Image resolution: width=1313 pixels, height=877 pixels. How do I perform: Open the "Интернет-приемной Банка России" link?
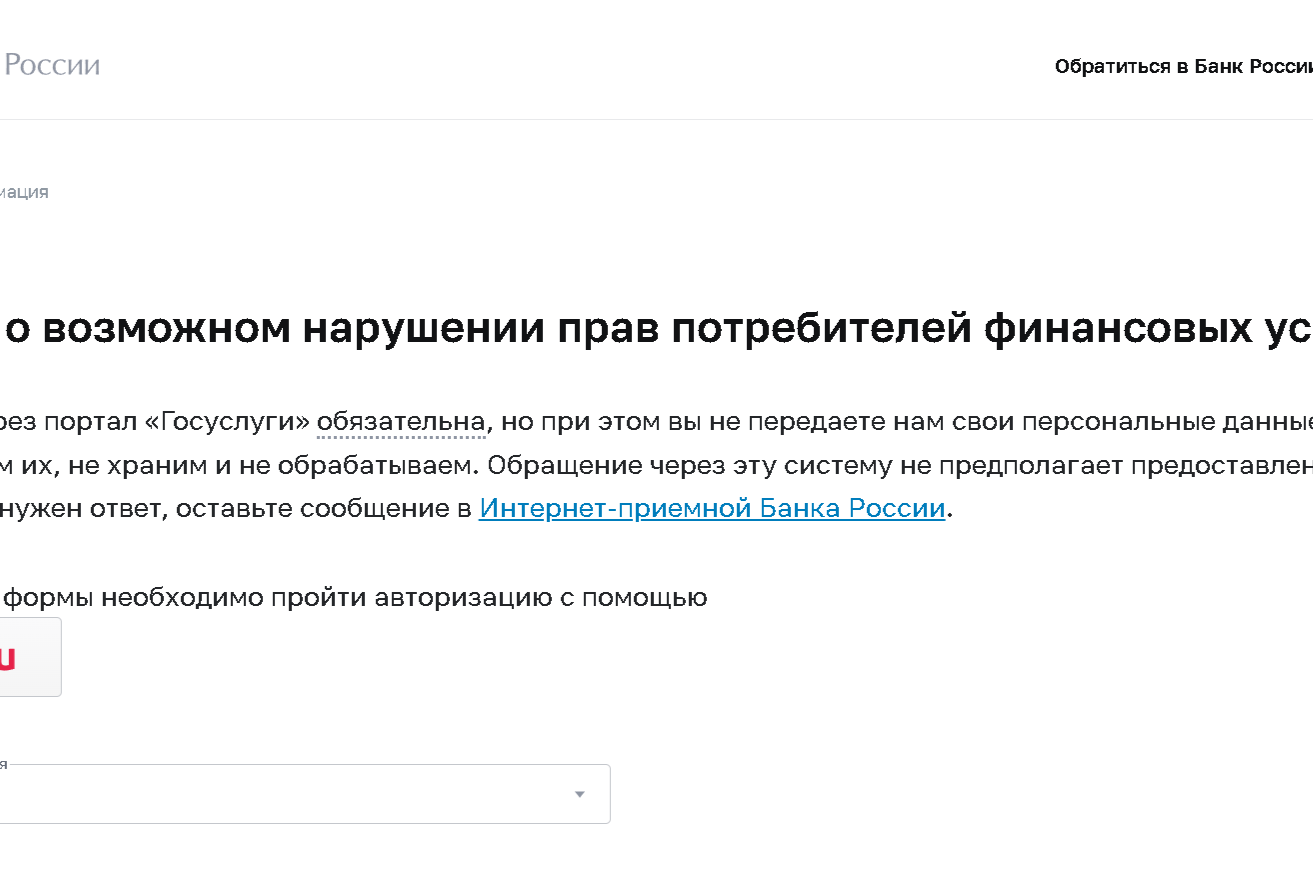coord(711,508)
